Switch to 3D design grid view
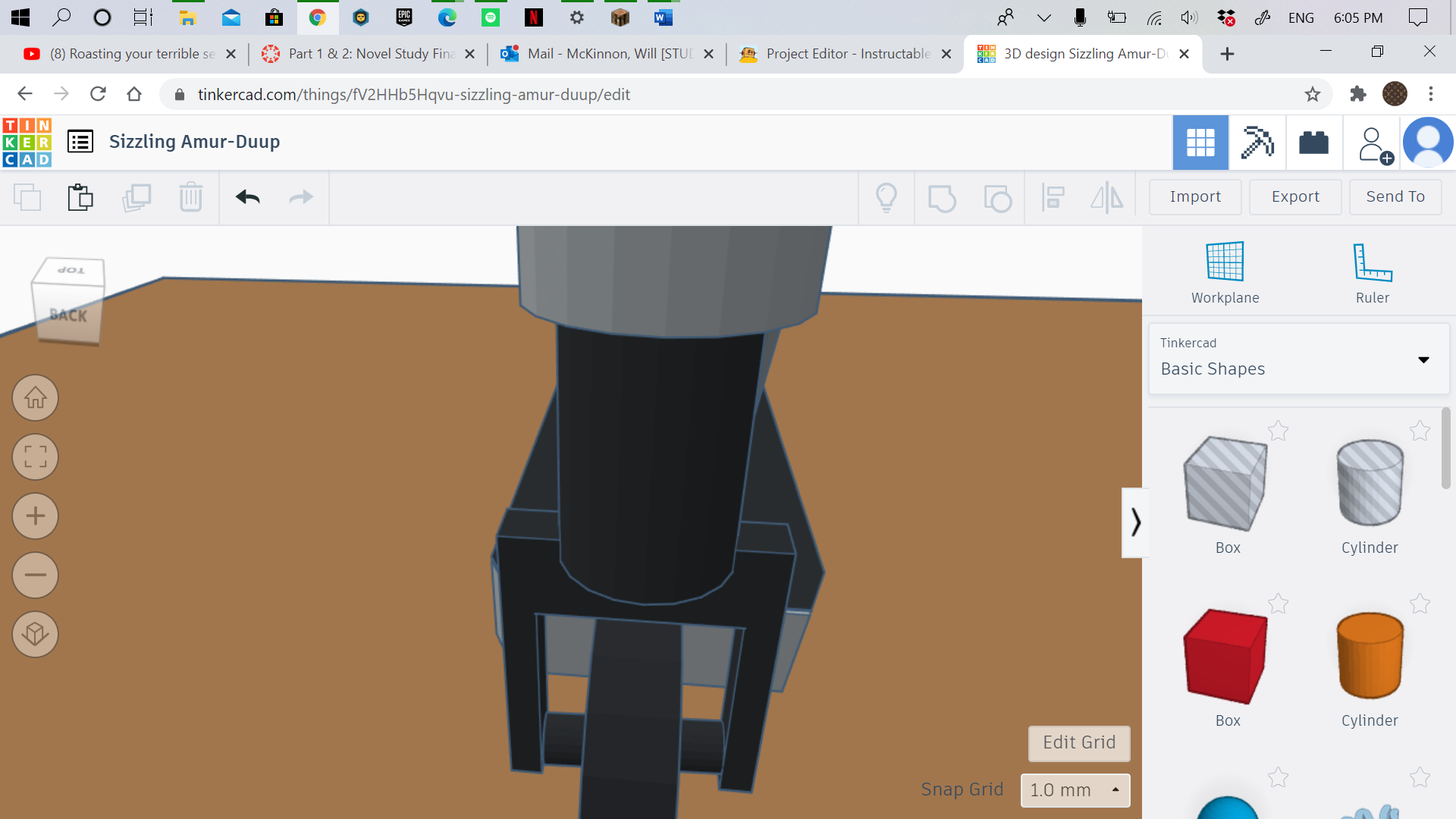Image resolution: width=1456 pixels, height=819 pixels. pyautogui.click(x=1200, y=142)
